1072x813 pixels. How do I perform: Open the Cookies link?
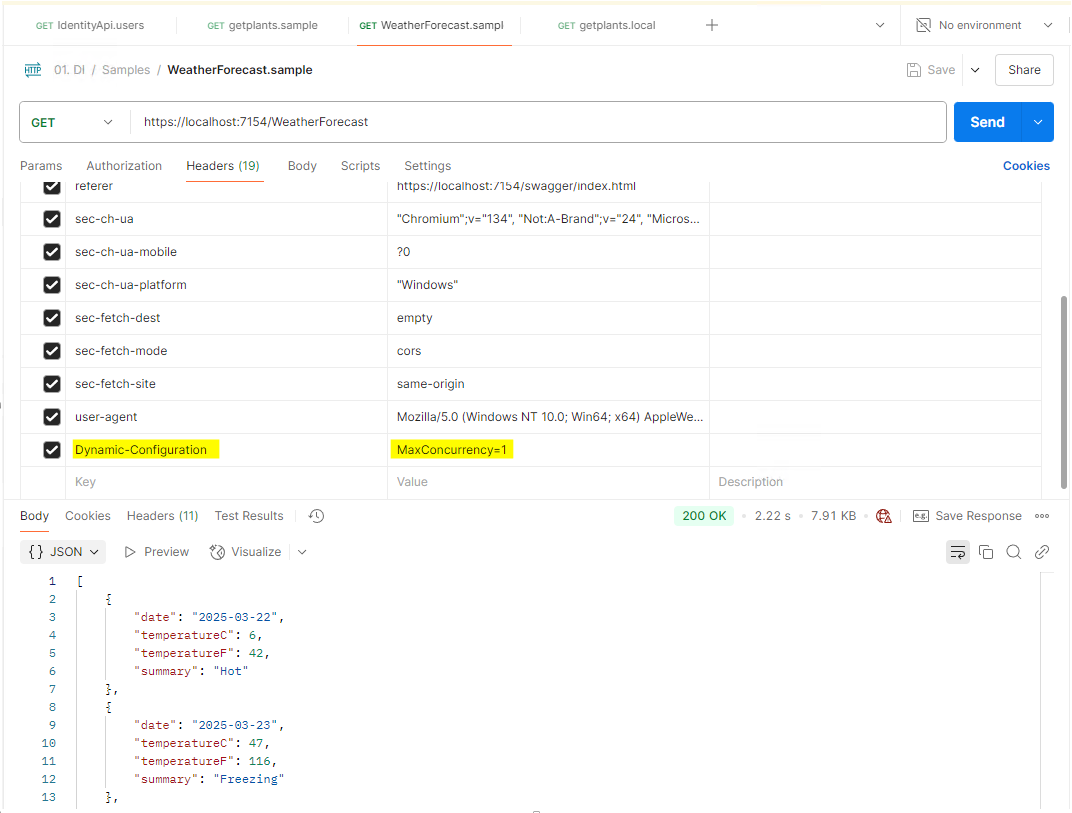[1026, 166]
